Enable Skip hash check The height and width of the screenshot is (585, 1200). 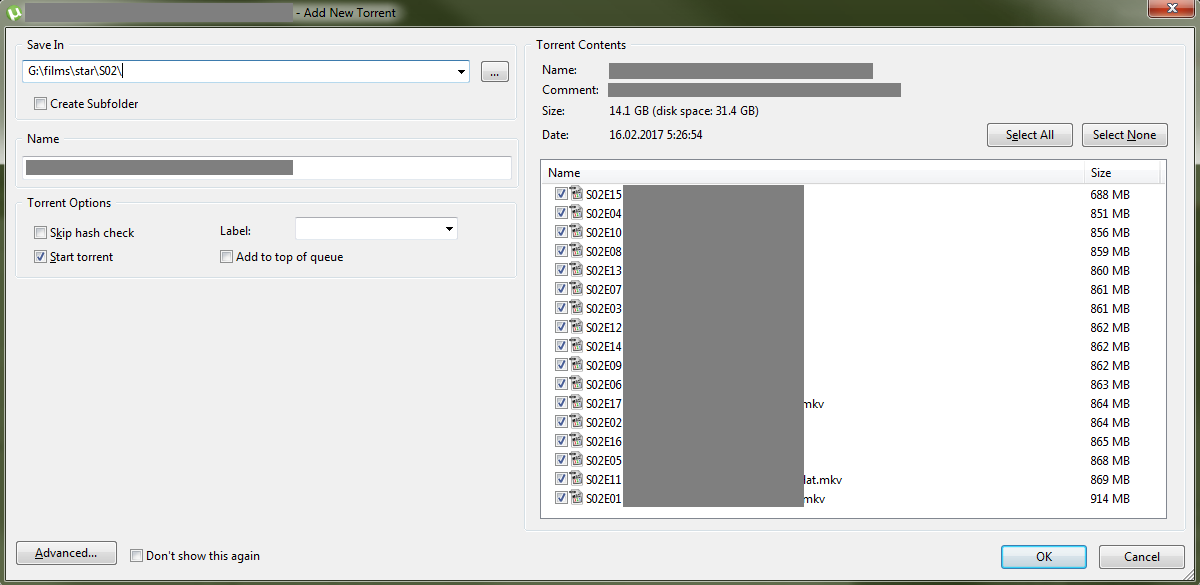coord(40,232)
